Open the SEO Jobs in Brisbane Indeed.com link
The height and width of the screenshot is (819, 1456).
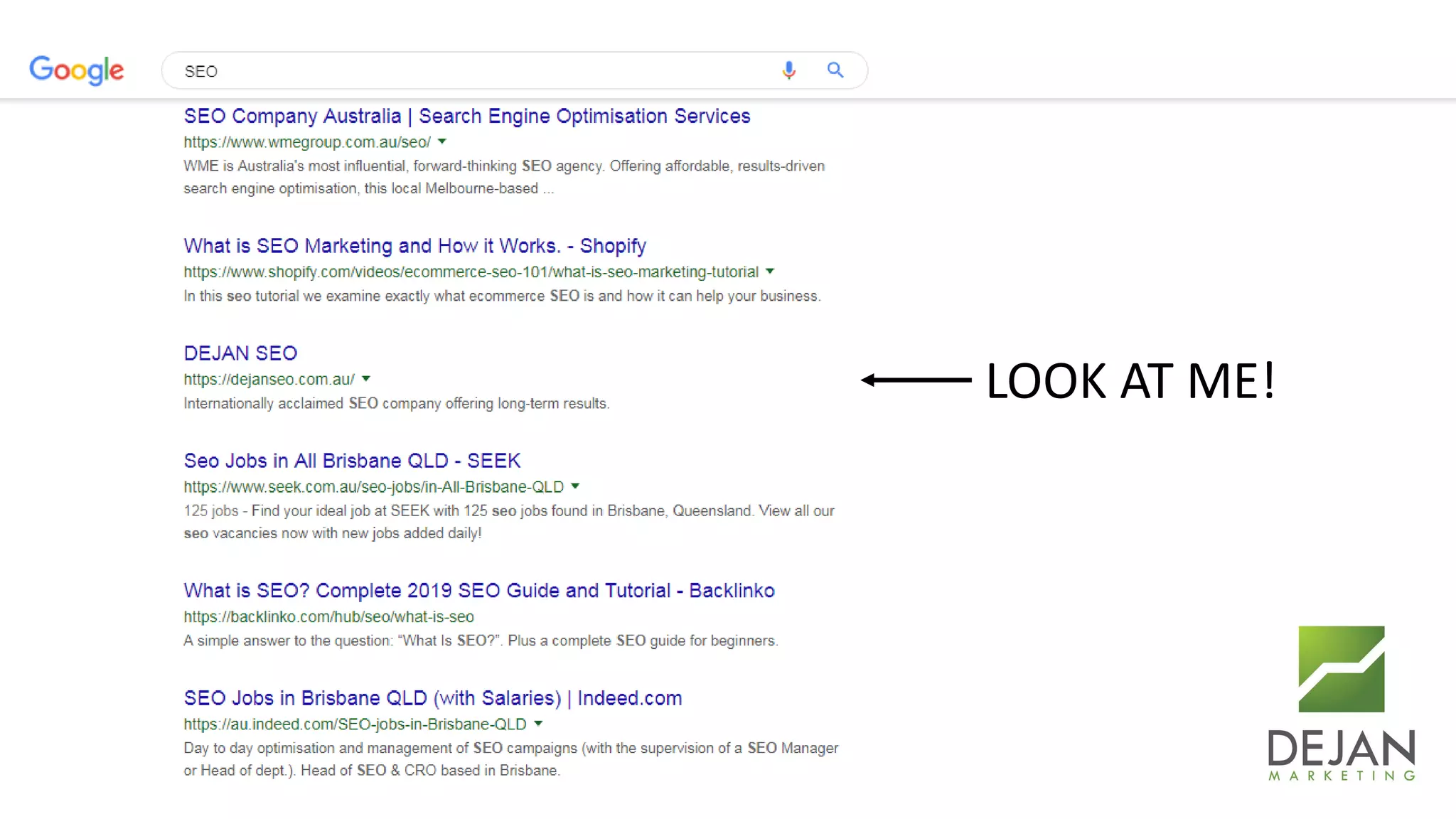pyautogui.click(x=432, y=698)
